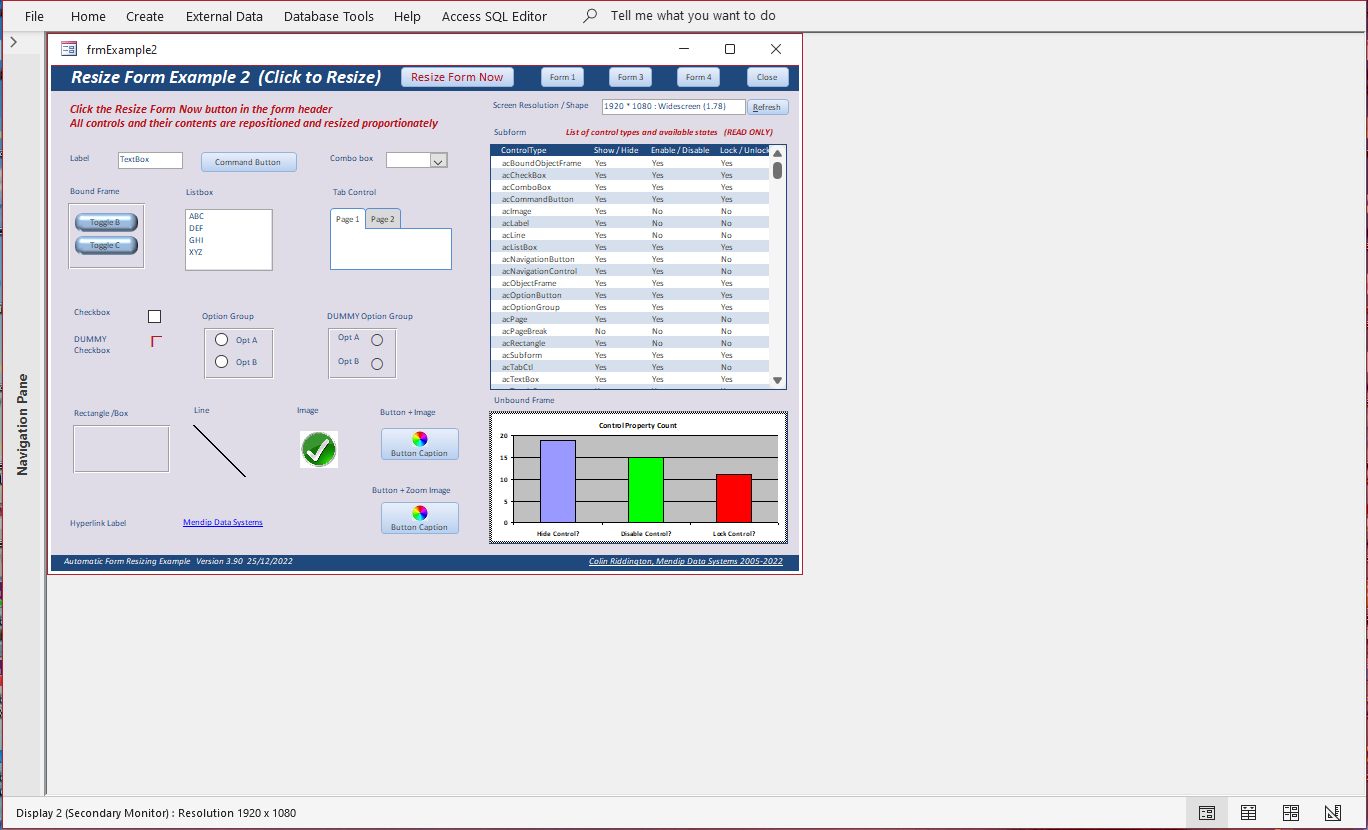
Task: Select Opt A in Option Group
Action: click(x=222, y=340)
